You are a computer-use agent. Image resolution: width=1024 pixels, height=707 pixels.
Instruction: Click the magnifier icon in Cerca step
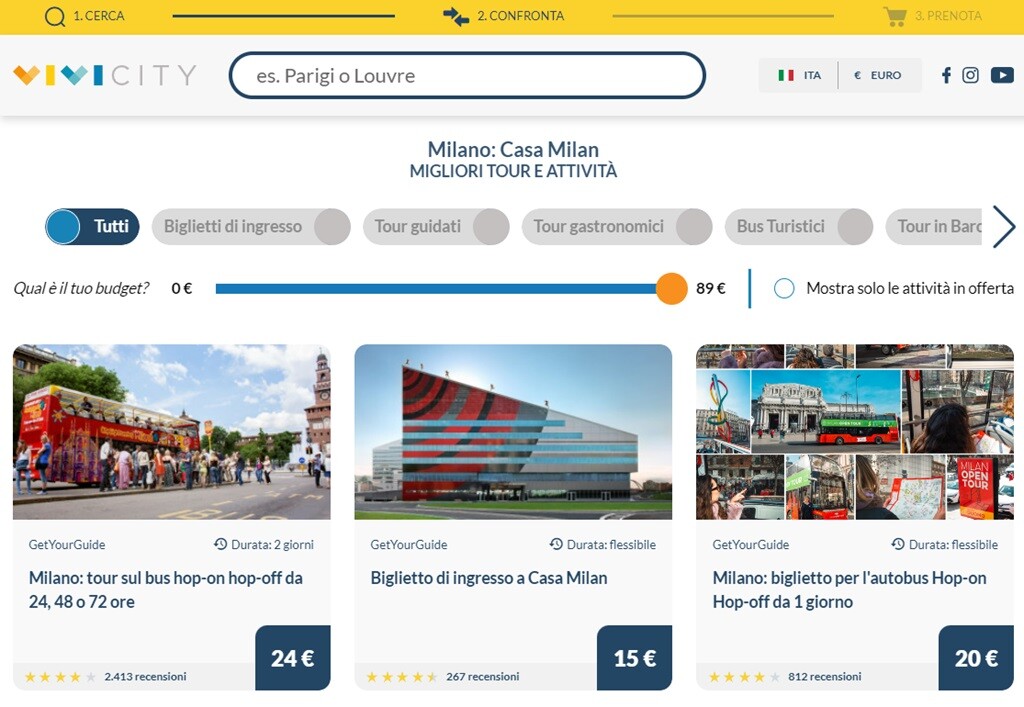[56, 16]
